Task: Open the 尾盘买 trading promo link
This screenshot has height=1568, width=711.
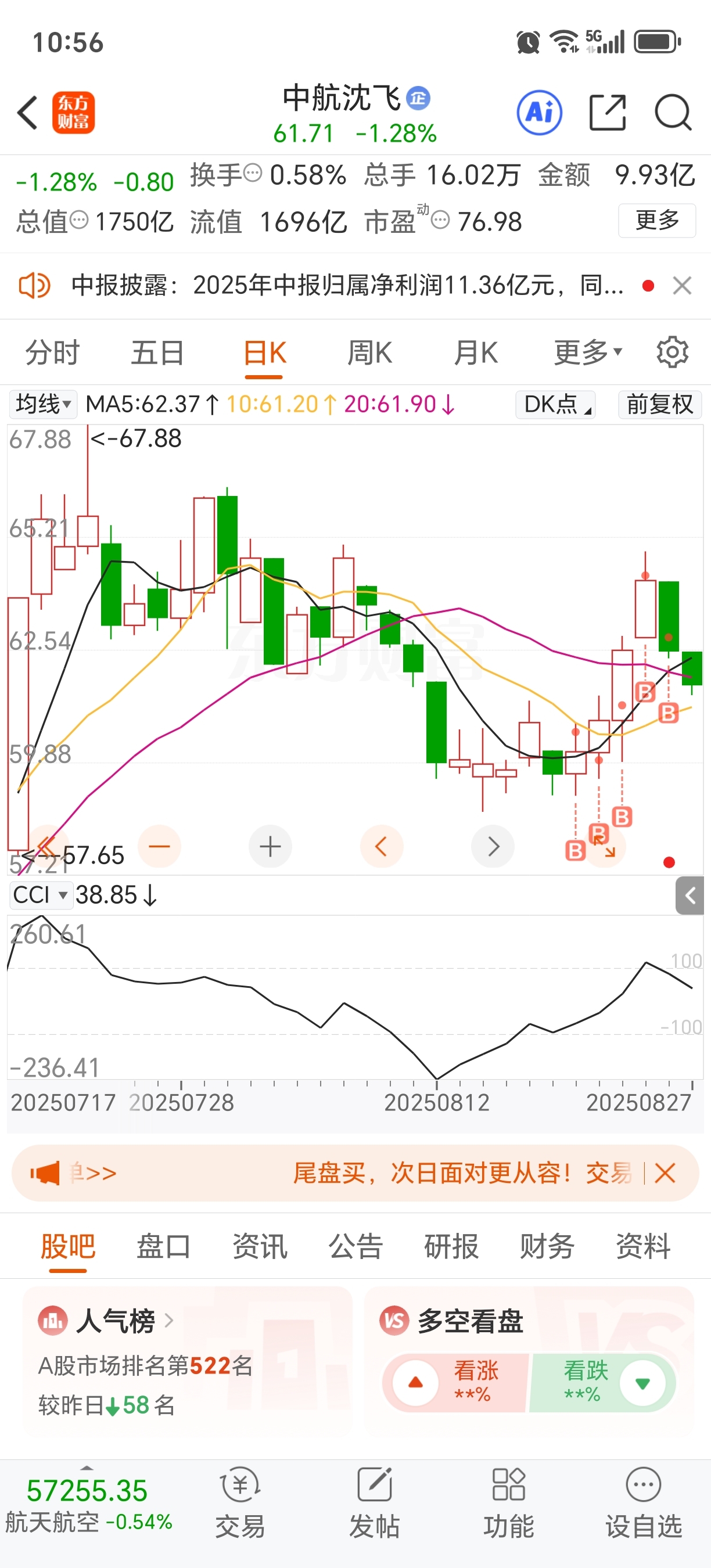Action: 462,1173
